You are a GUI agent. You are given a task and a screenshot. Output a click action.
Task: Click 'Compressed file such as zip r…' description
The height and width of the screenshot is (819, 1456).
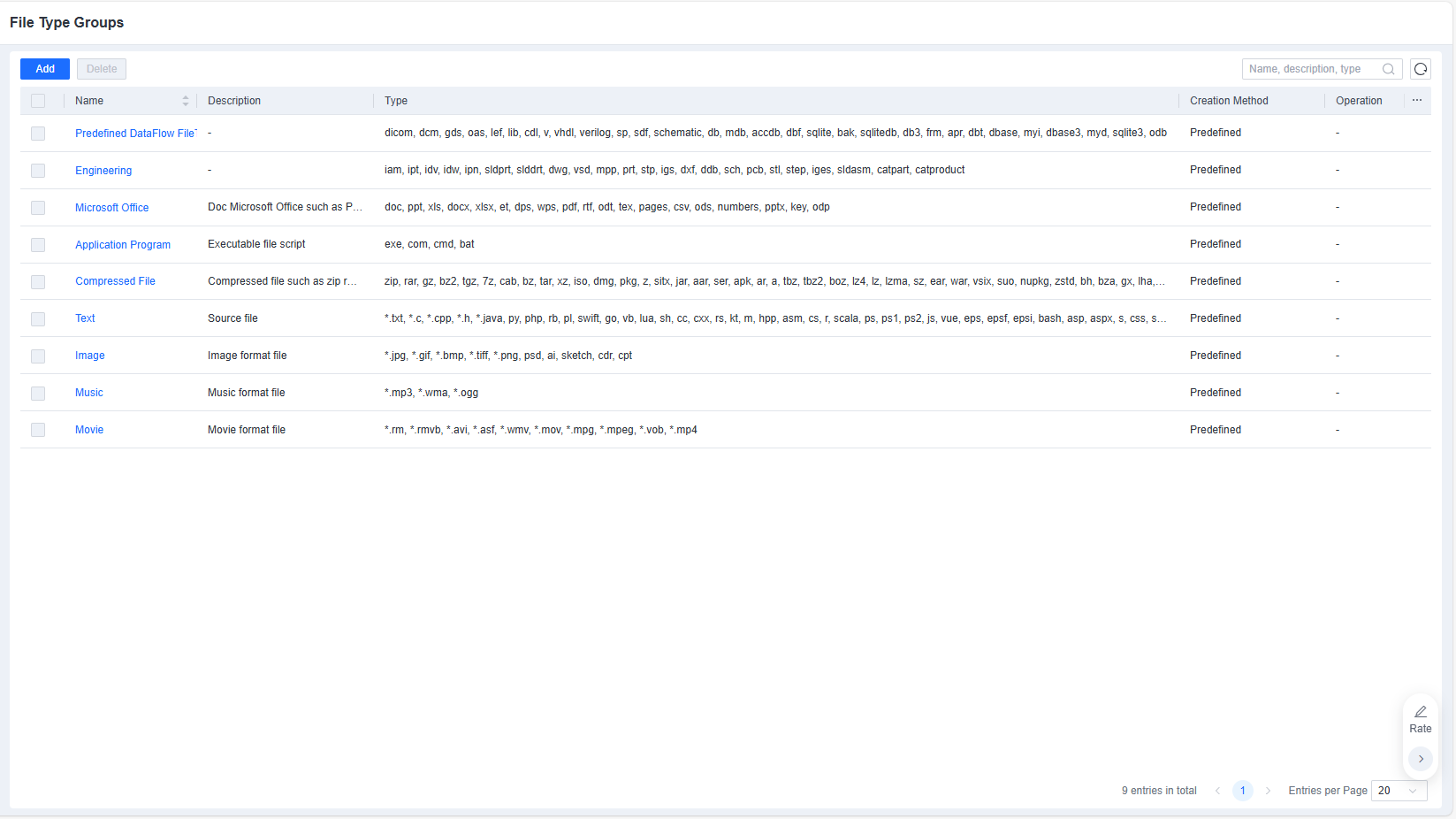coord(283,281)
